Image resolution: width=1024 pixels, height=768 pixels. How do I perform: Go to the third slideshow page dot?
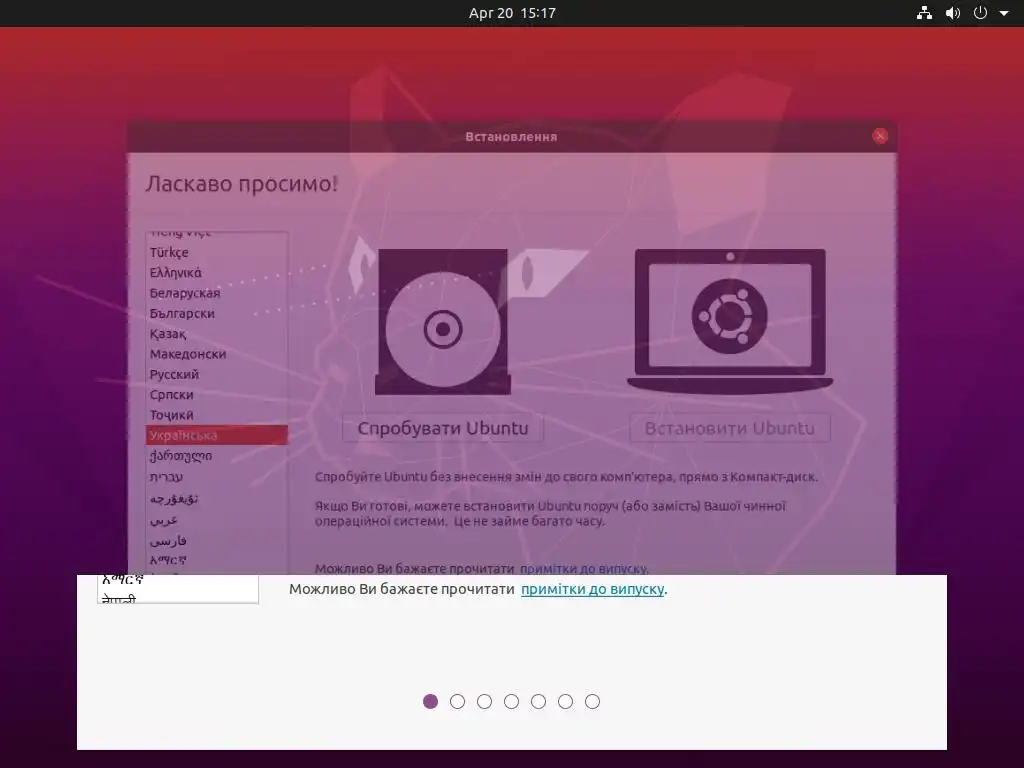pos(485,701)
